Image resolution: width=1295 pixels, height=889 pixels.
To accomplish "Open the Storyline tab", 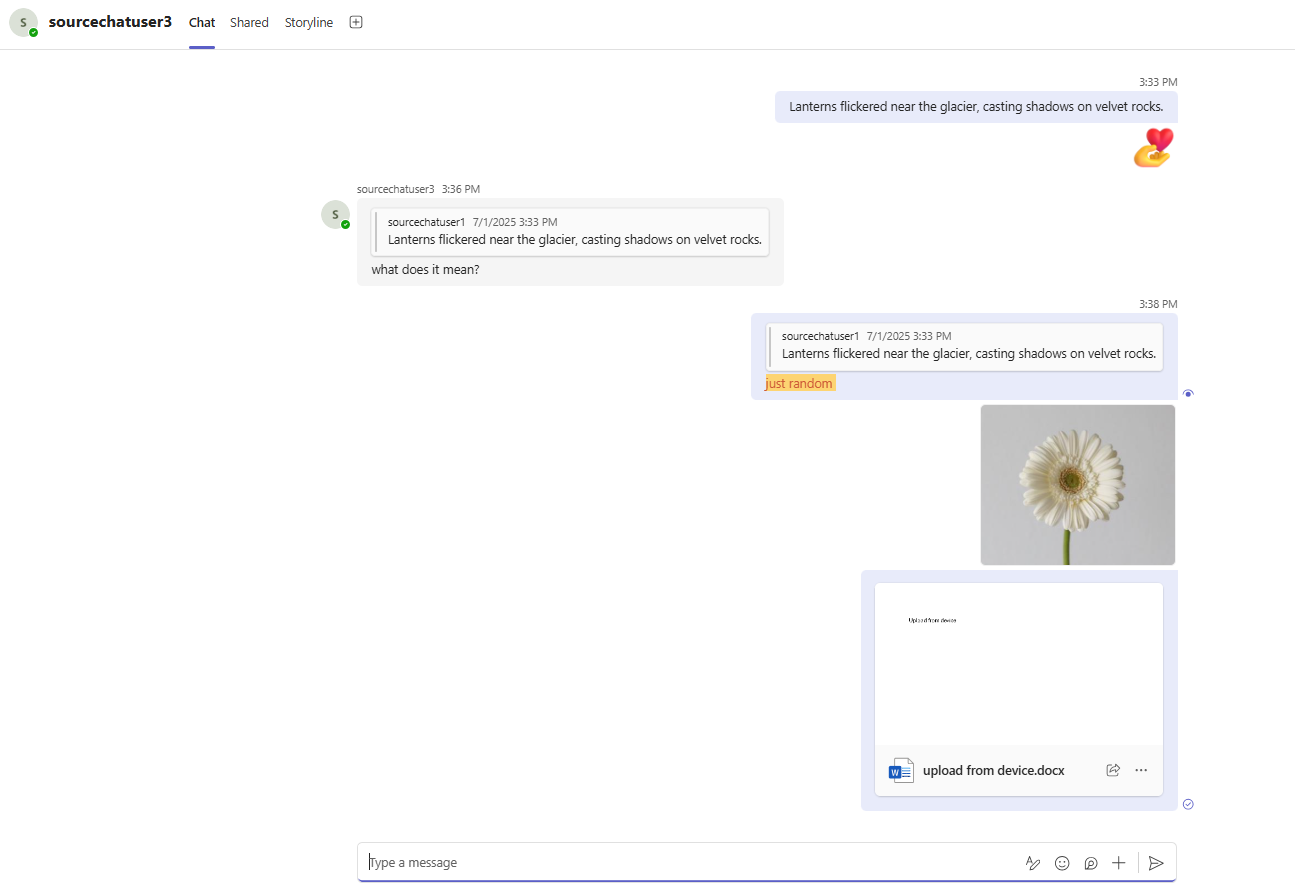I will point(308,22).
